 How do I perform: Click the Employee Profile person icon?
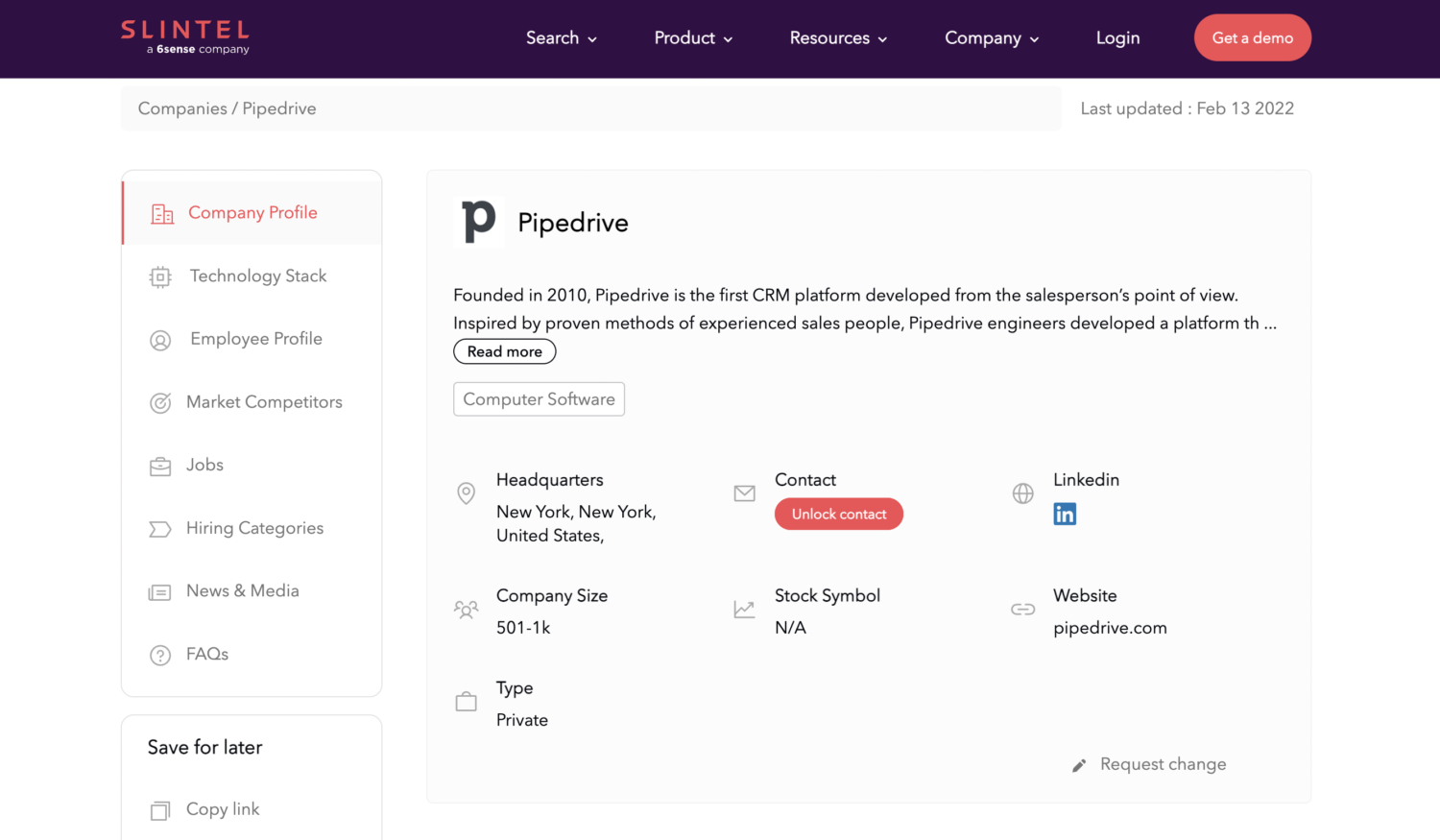pyautogui.click(x=160, y=340)
